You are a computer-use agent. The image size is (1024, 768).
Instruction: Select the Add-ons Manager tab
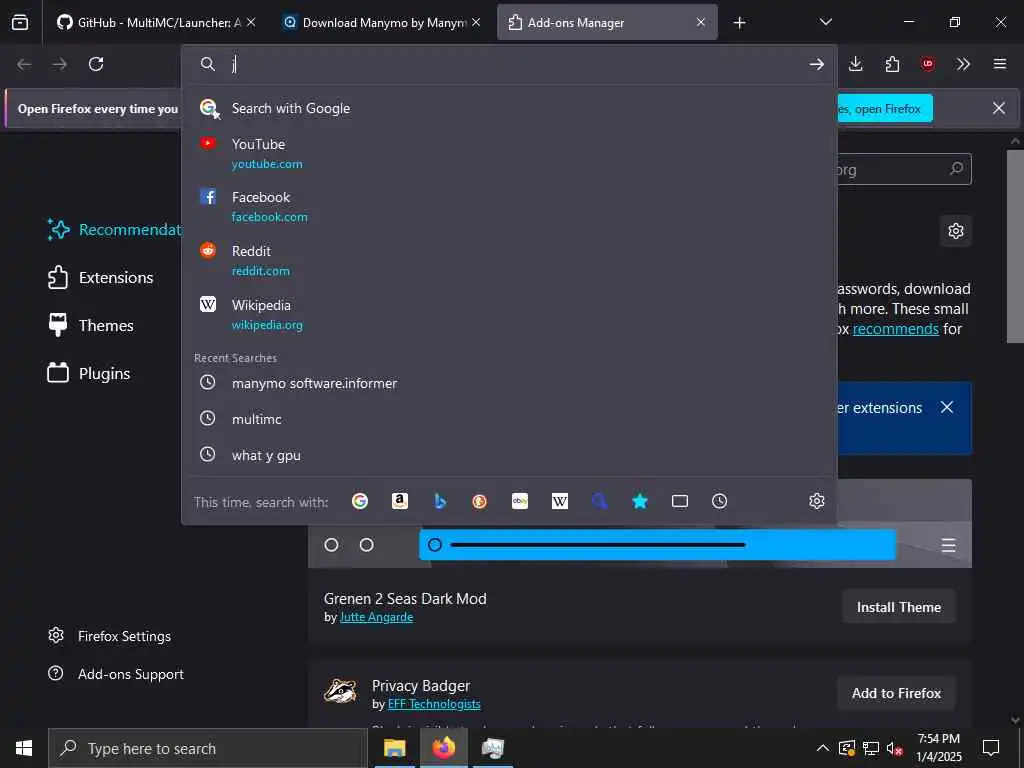point(607,22)
